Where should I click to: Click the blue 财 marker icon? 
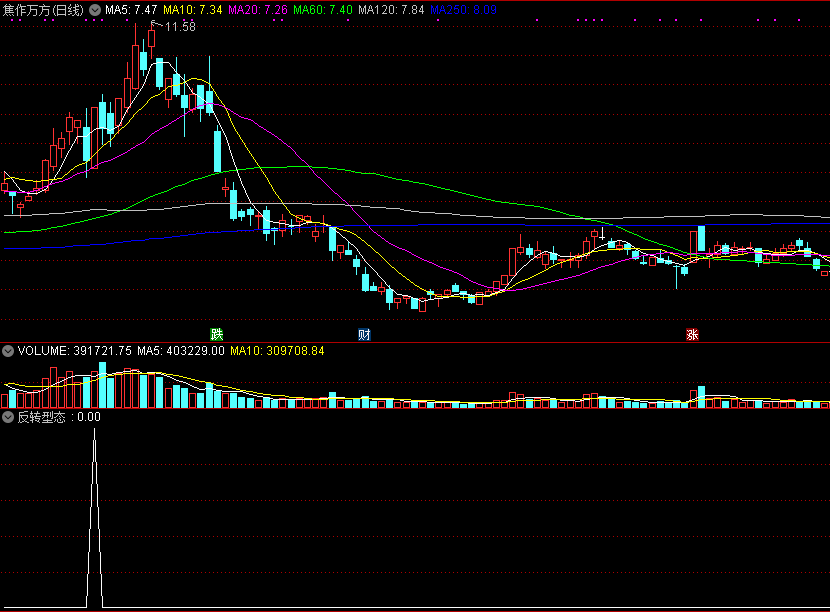coord(364,334)
